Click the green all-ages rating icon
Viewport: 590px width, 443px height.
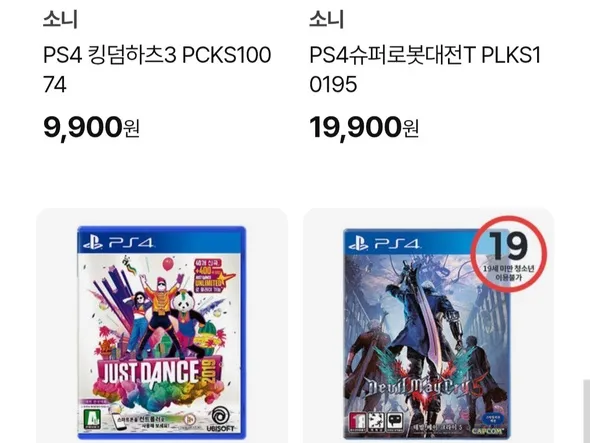pyautogui.click(x=92, y=419)
